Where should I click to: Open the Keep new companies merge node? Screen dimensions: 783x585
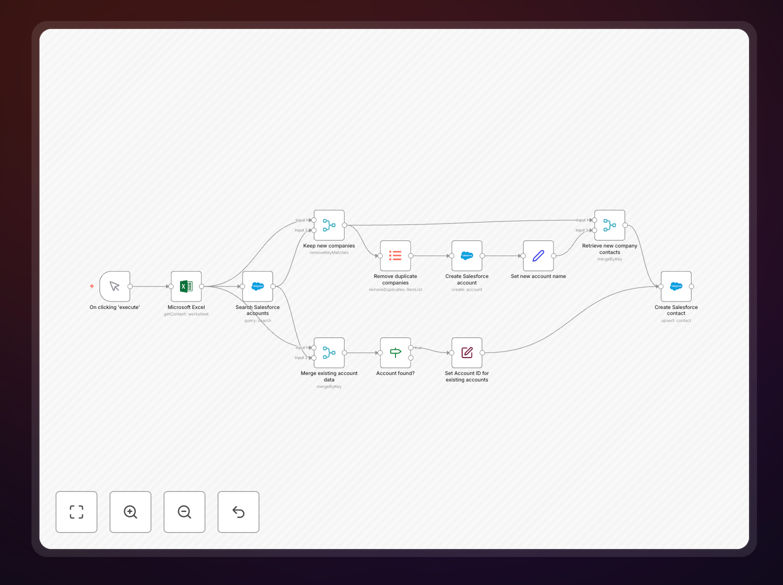(329, 225)
